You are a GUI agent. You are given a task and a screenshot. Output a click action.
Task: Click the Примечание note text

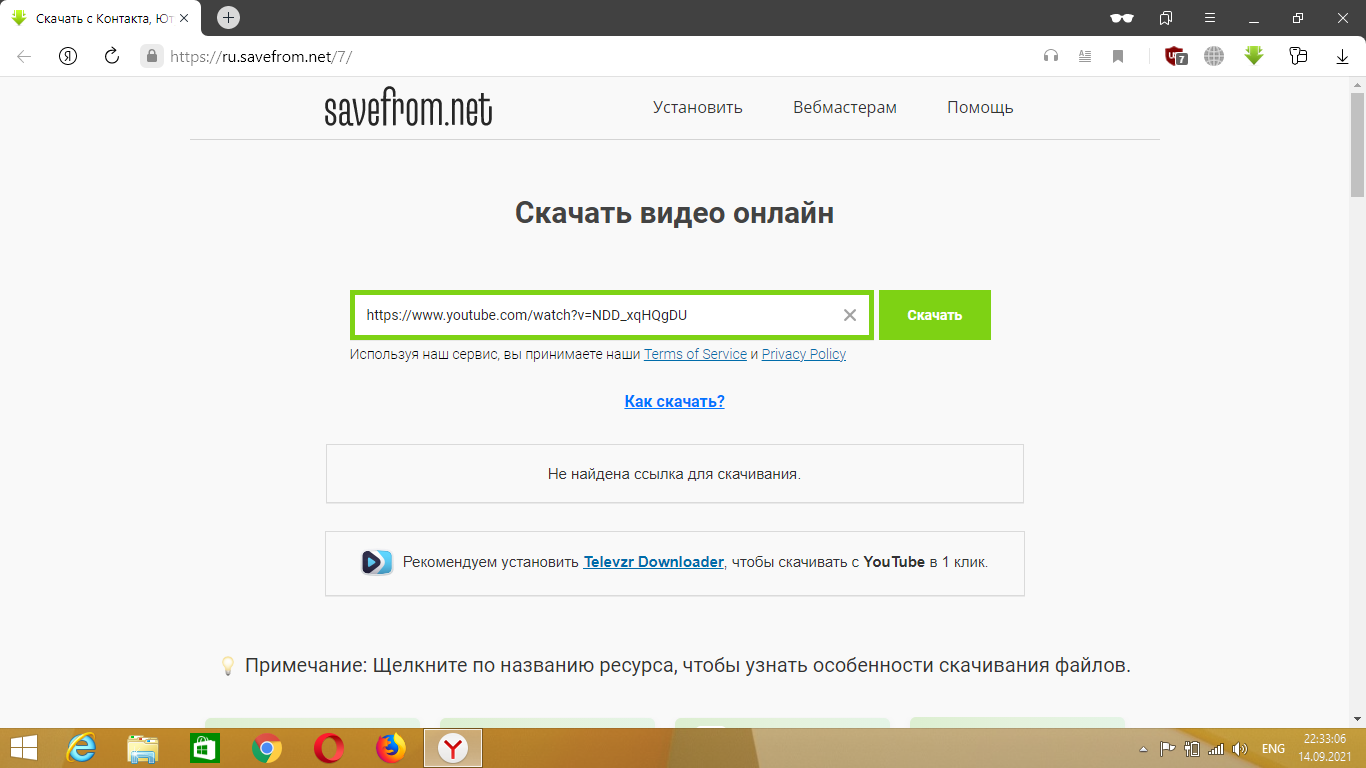(x=688, y=665)
